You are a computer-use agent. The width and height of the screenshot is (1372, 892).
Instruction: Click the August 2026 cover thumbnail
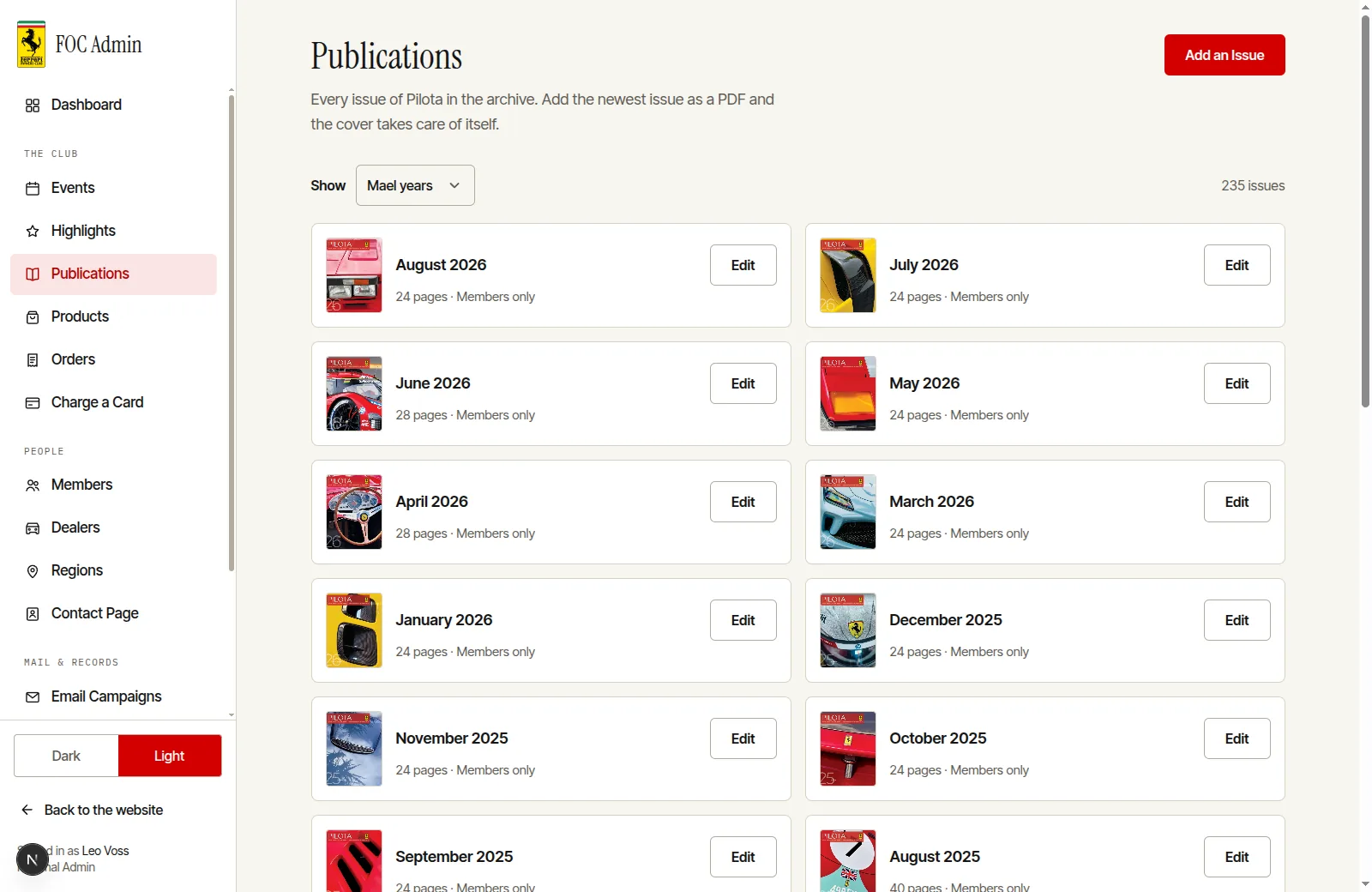(354, 275)
